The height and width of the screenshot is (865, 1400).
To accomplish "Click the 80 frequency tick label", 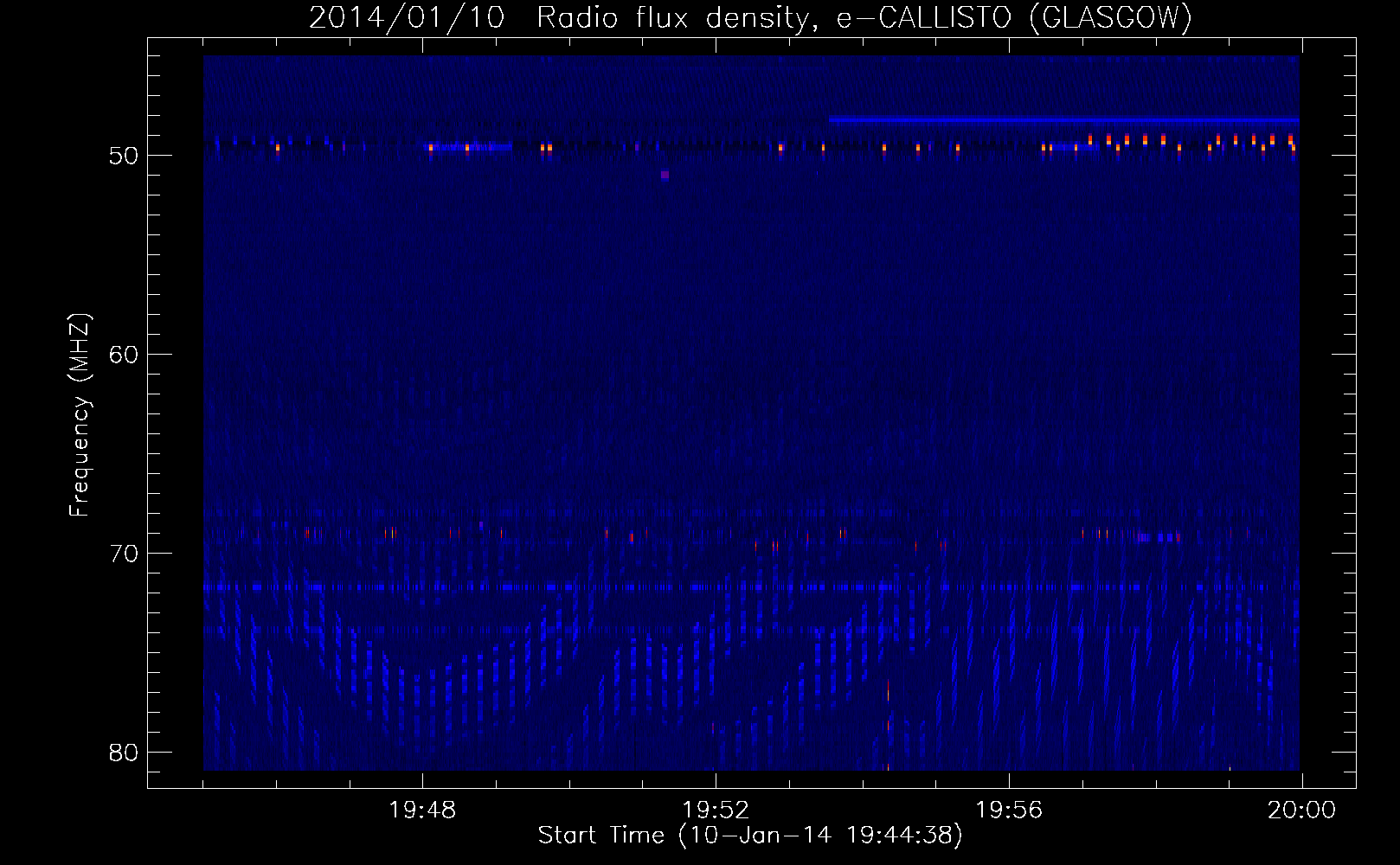I will click(124, 753).
